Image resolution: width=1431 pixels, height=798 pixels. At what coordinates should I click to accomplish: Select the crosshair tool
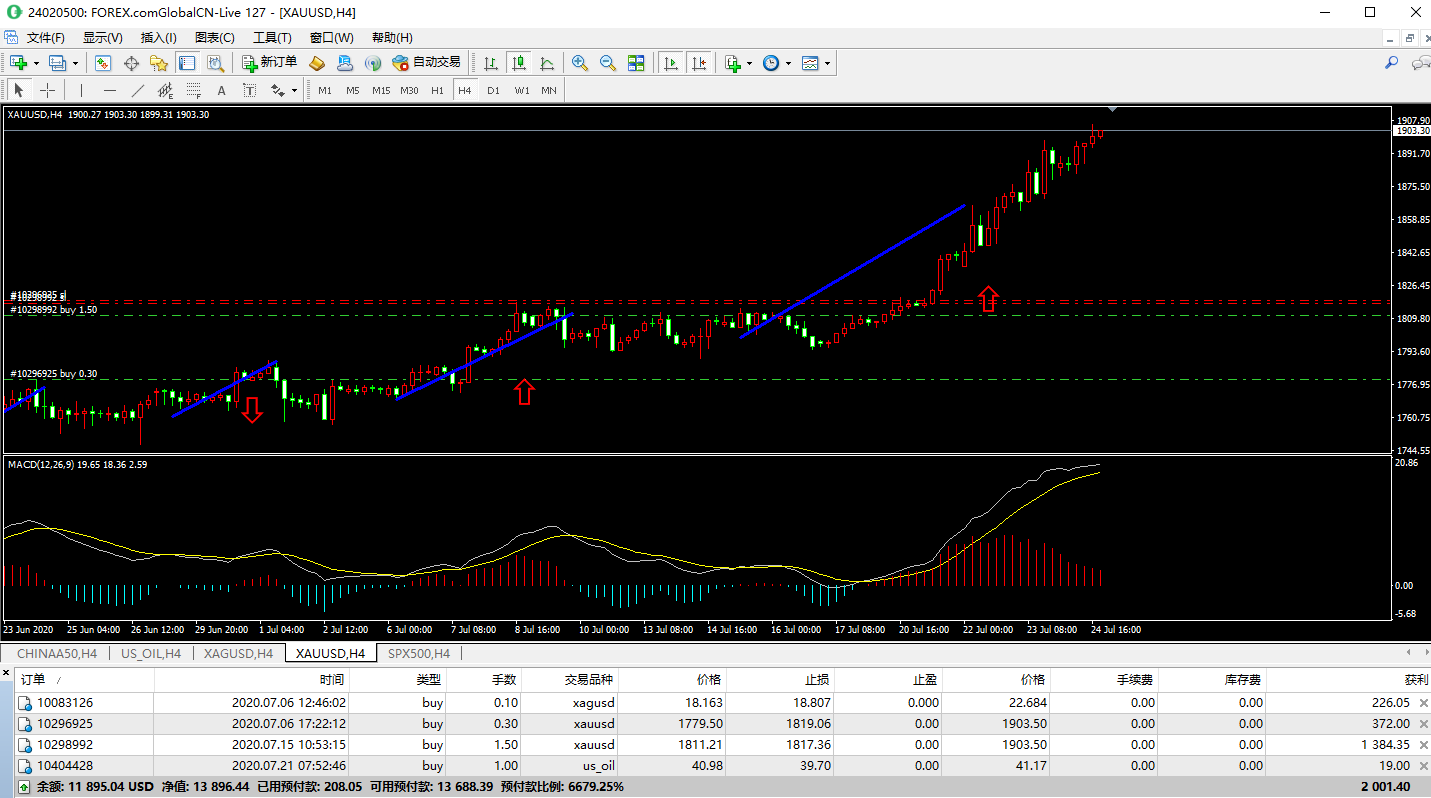click(47, 90)
